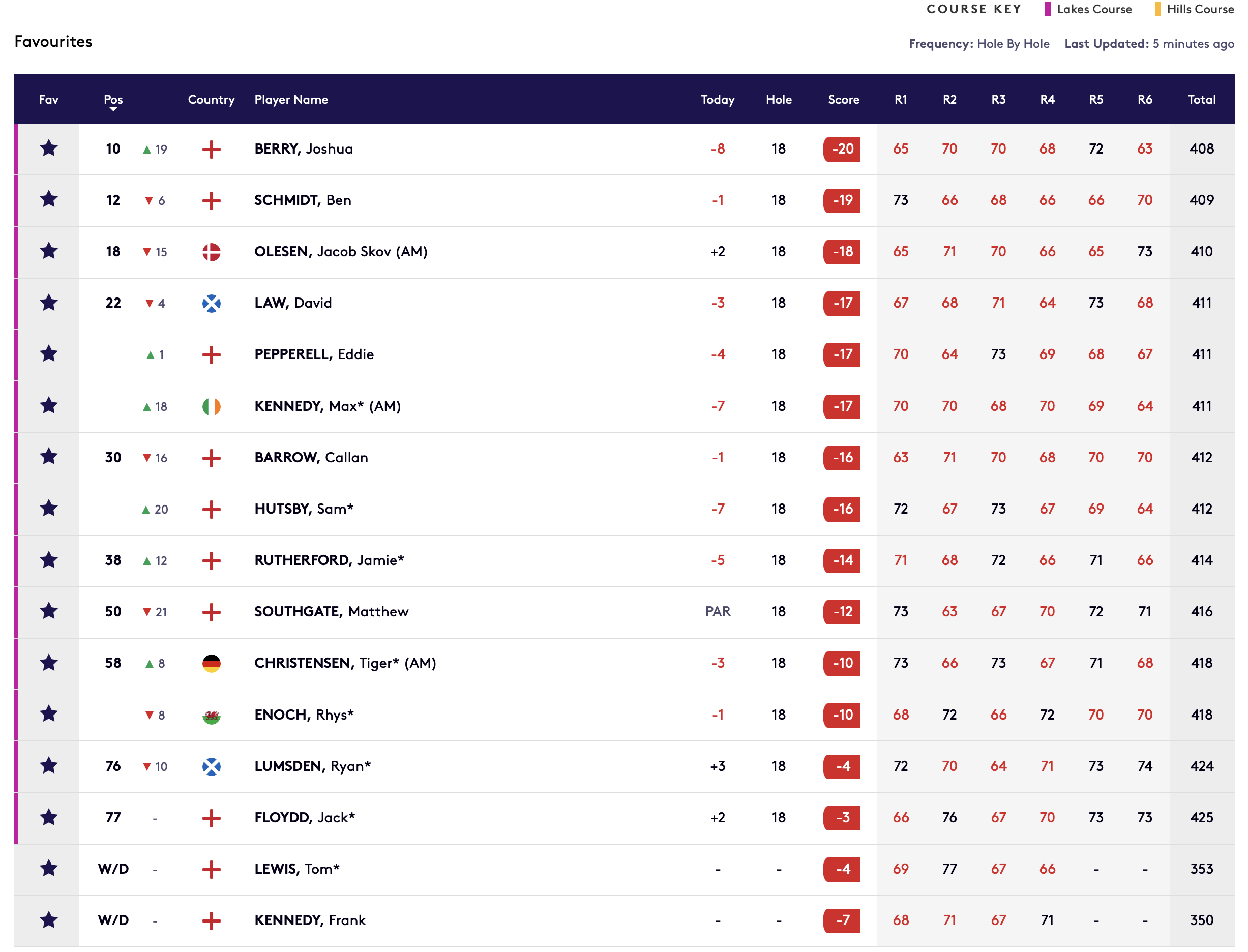Toggle favourite star for Ben Schmidt
Screen dimensions: 1248x952
point(49,200)
